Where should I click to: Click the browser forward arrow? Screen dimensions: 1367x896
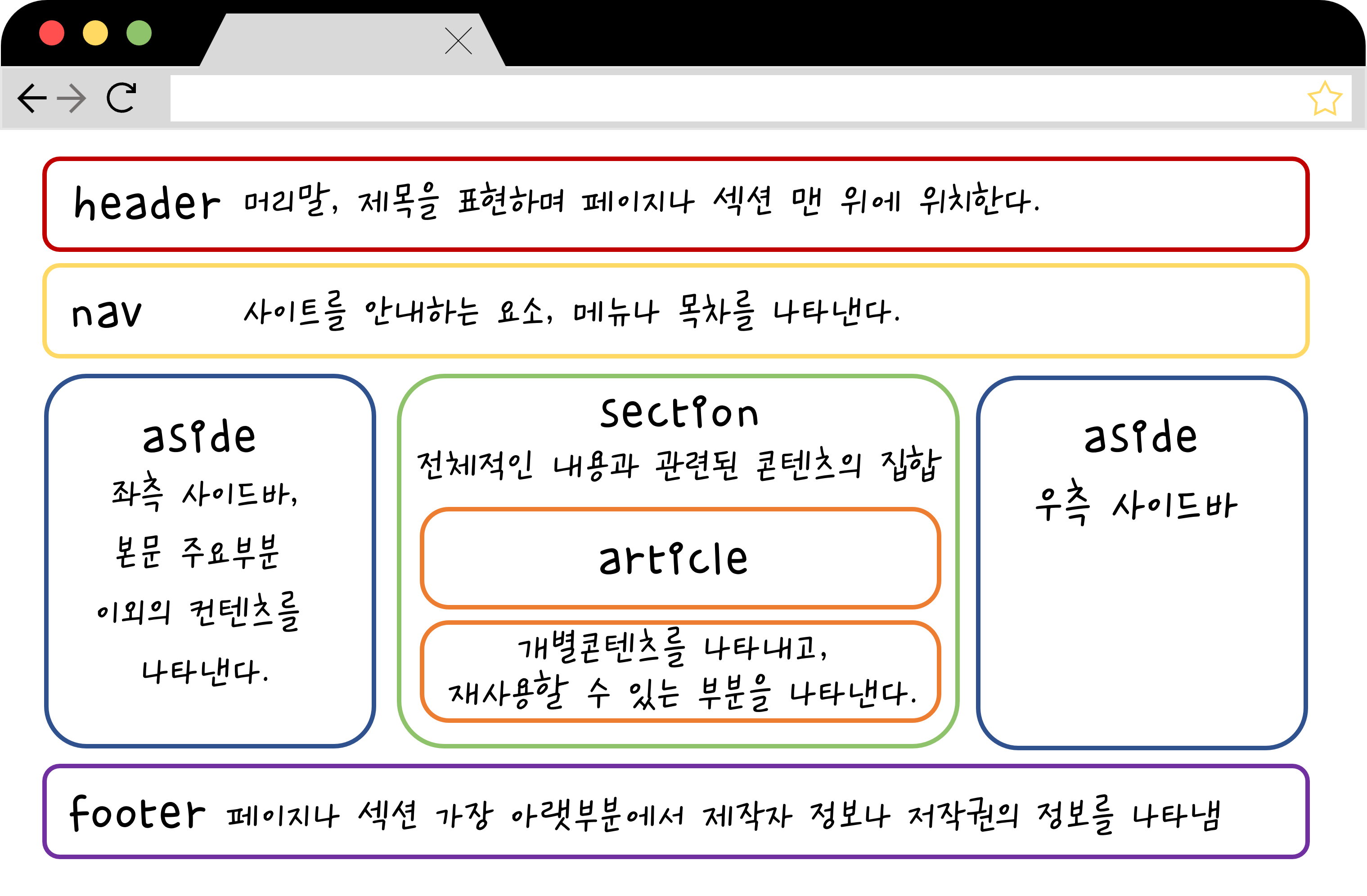[x=72, y=98]
